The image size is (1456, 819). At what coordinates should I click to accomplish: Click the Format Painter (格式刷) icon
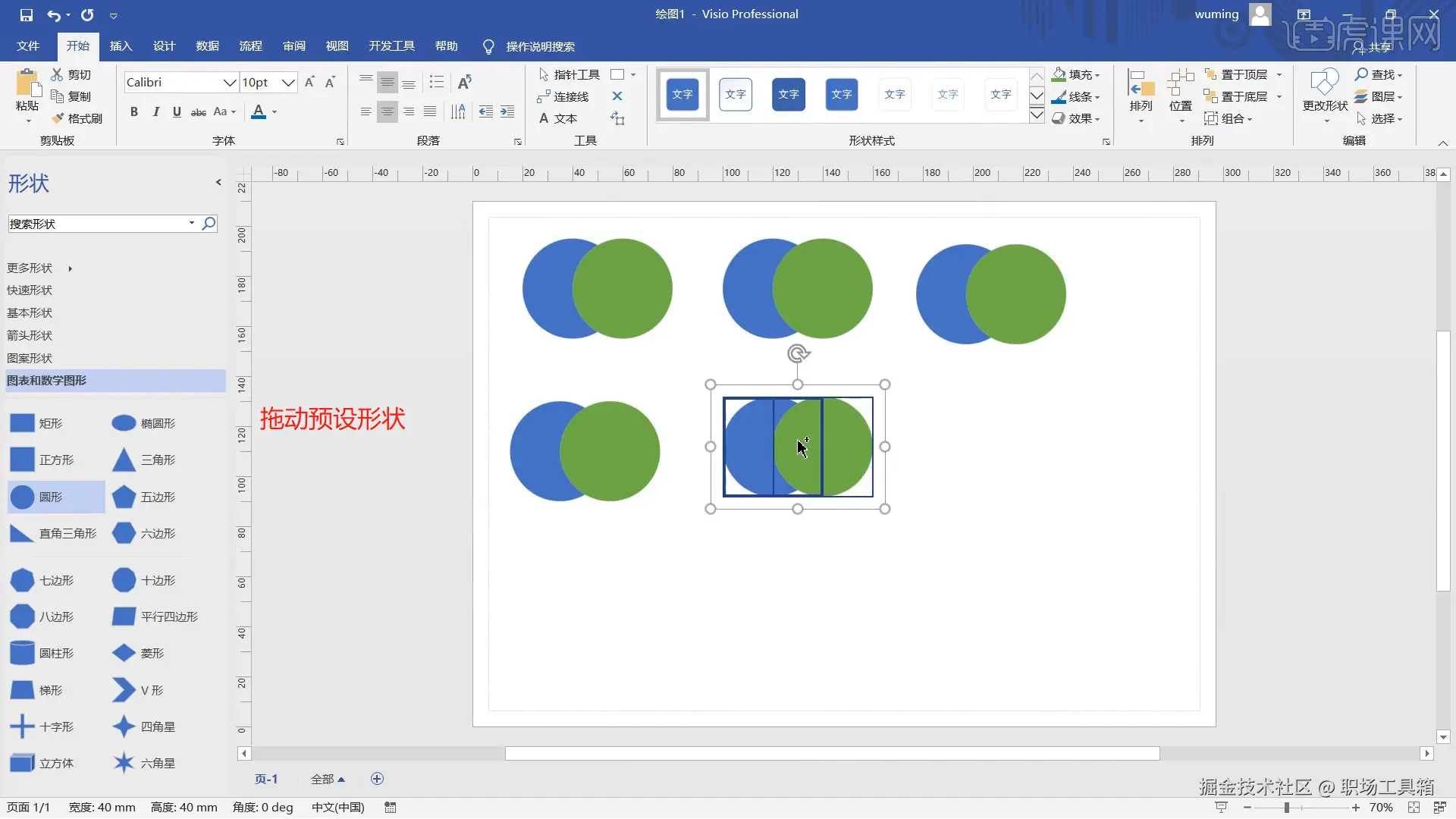point(58,118)
